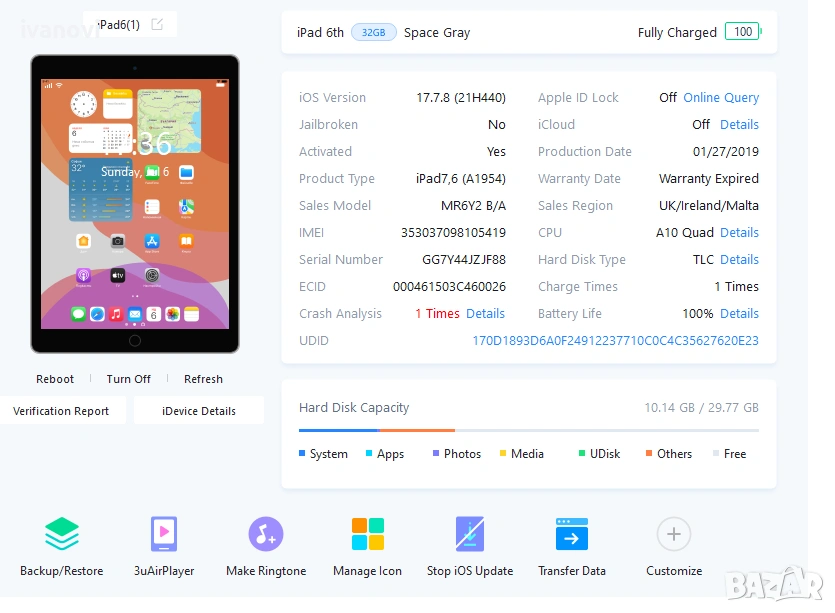
Task: Open the Transfer Data tool
Action: [572, 534]
